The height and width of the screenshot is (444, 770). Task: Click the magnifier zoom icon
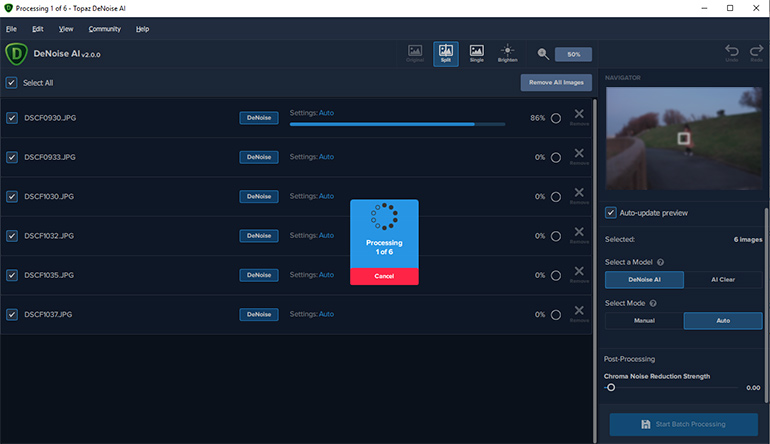point(542,54)
